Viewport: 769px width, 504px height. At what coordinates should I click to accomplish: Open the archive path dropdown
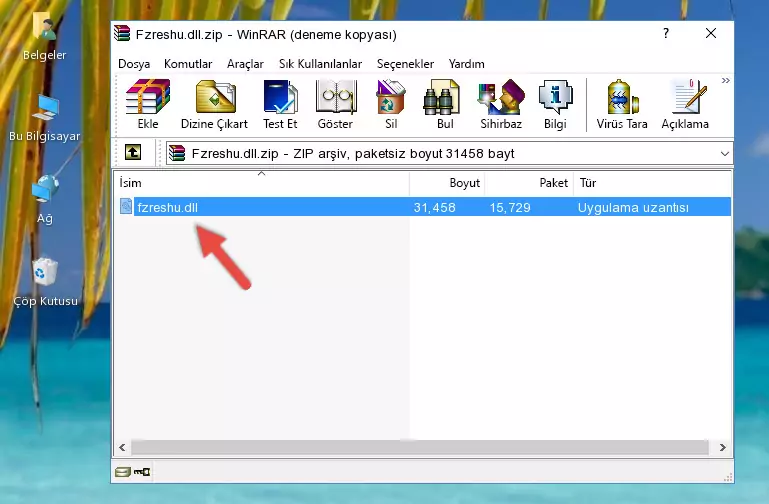[x=724, y=153]
